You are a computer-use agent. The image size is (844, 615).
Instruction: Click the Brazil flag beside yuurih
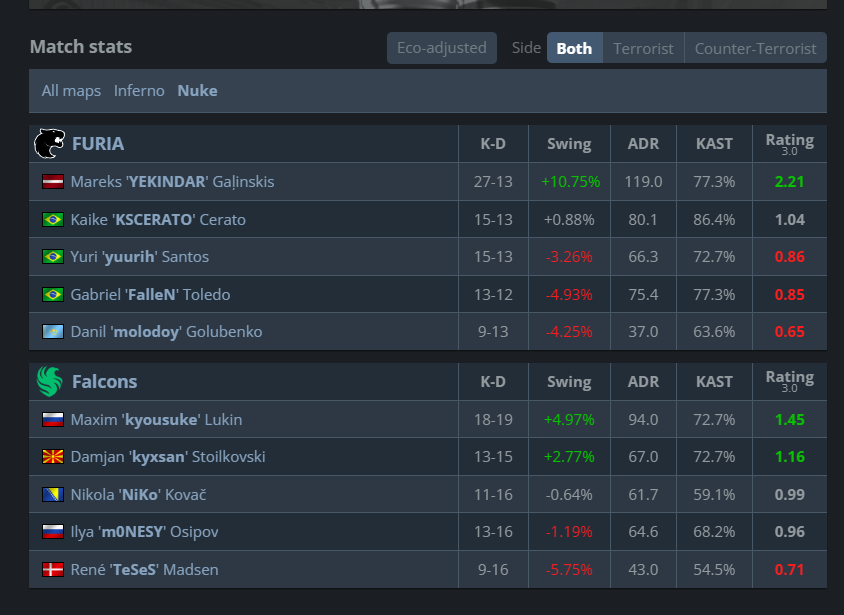pos(53,257)
